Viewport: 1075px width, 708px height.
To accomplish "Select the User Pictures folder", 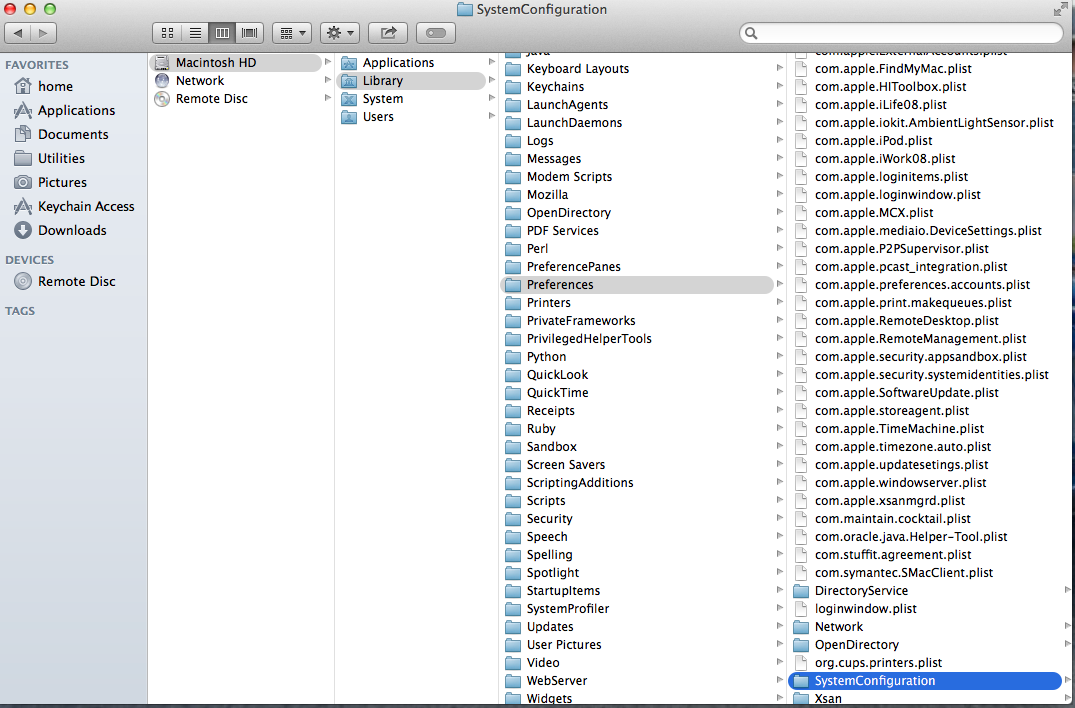I will coord(638,644).
